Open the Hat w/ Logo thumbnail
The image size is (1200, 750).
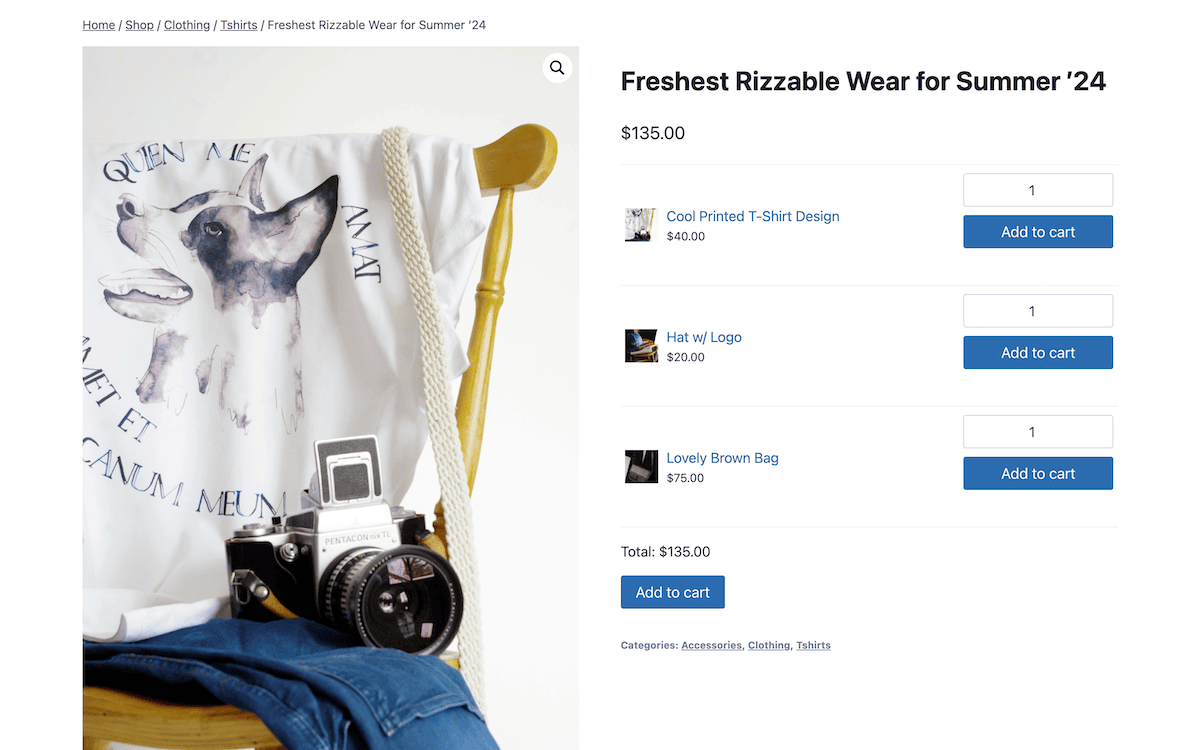[x=641, y=346]
